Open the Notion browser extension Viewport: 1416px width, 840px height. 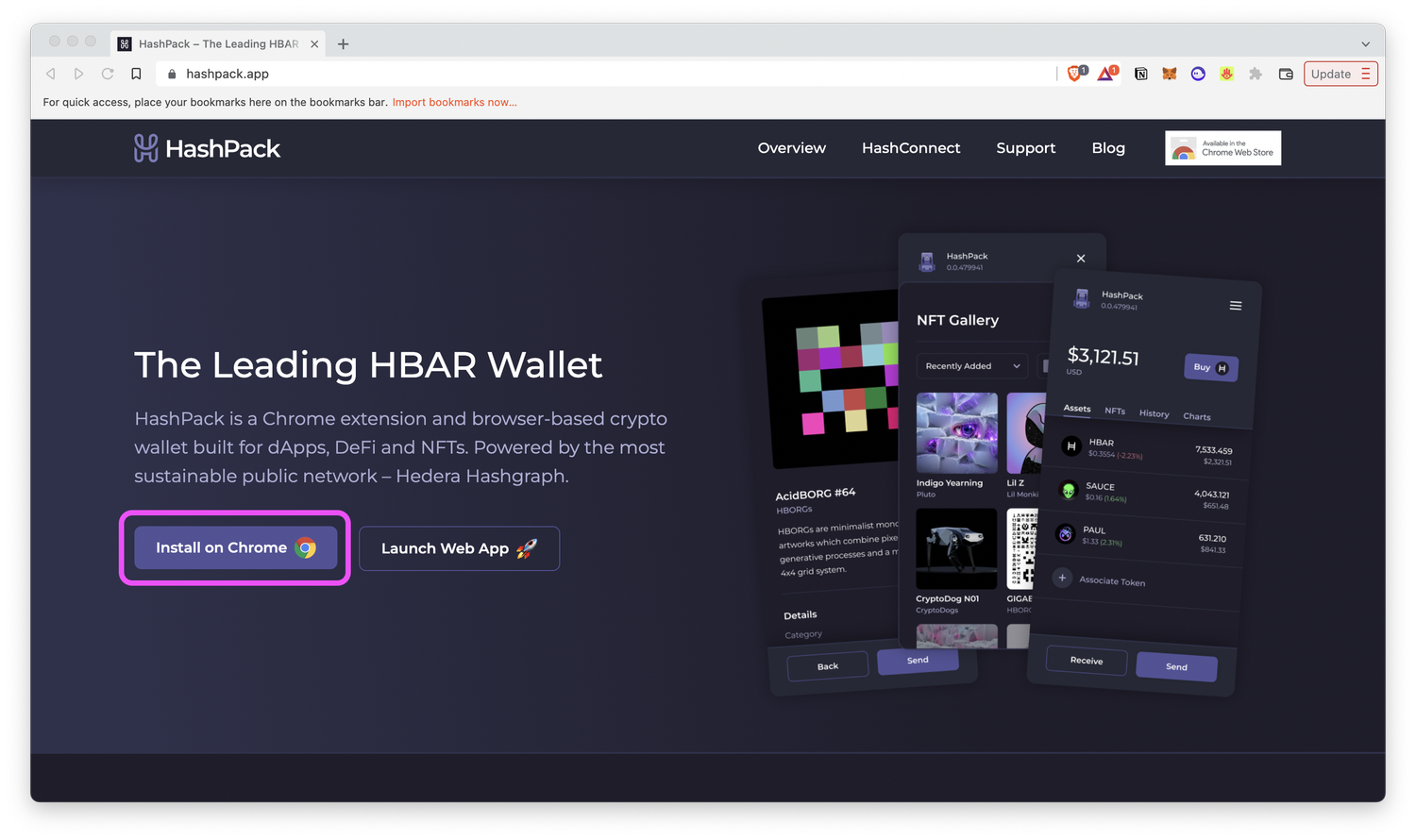(x=1140, y=74)
